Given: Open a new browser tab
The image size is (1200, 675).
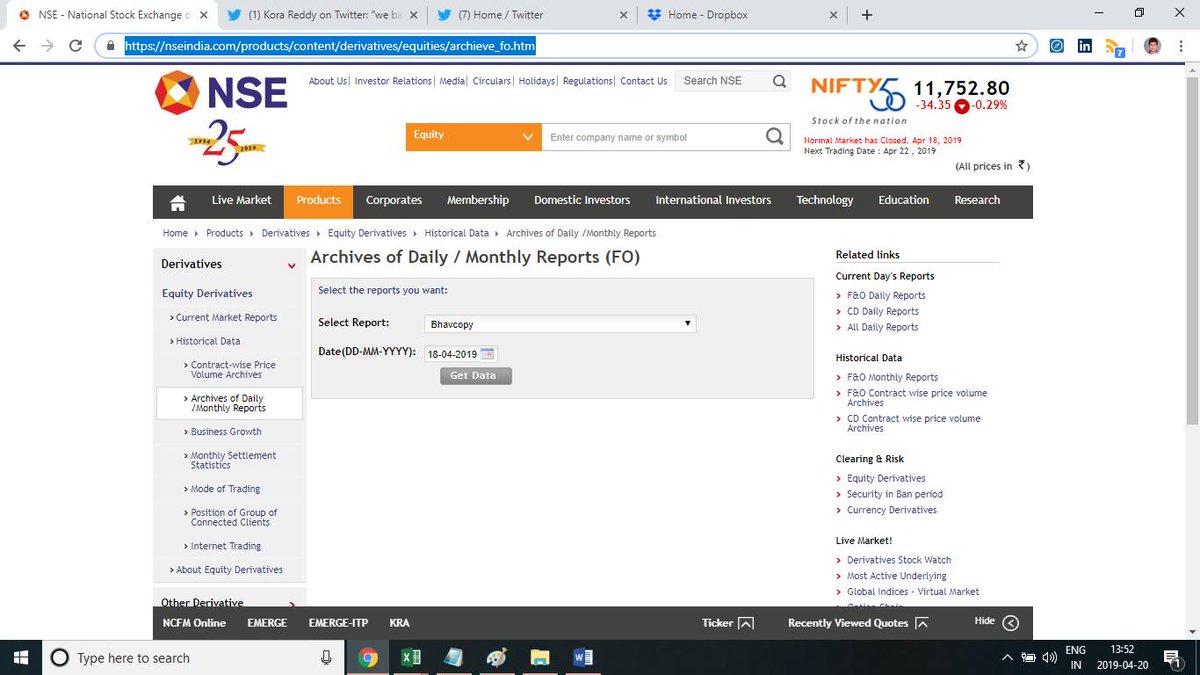Looking at the screenshot, I should pos(866,15).
